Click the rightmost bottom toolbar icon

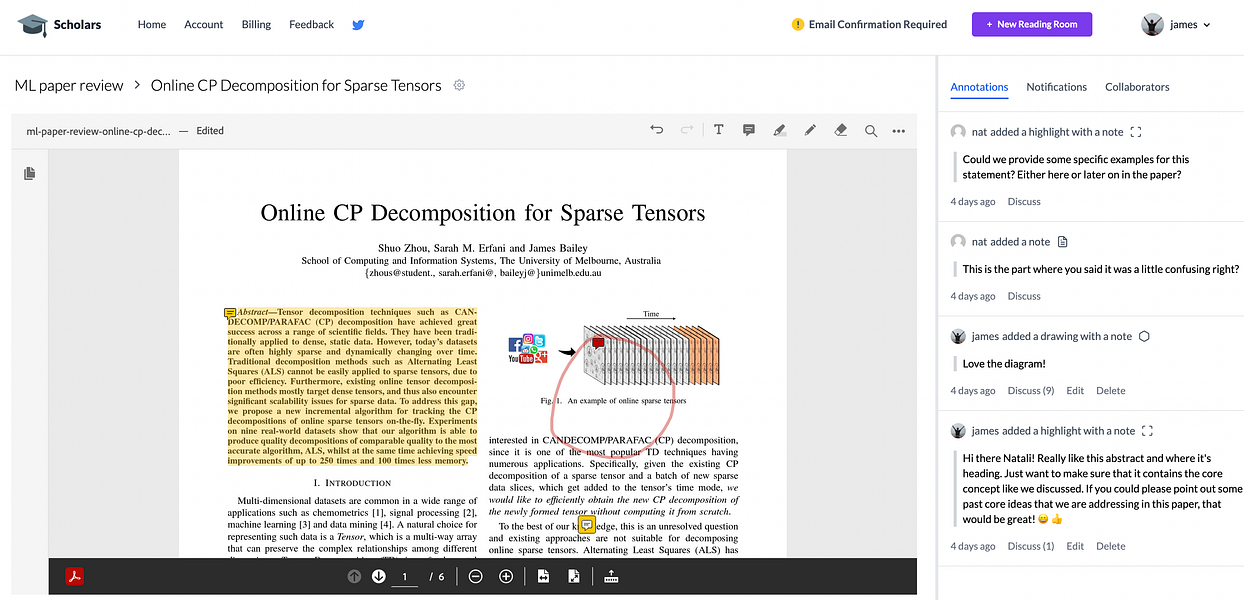pos(611,576)
